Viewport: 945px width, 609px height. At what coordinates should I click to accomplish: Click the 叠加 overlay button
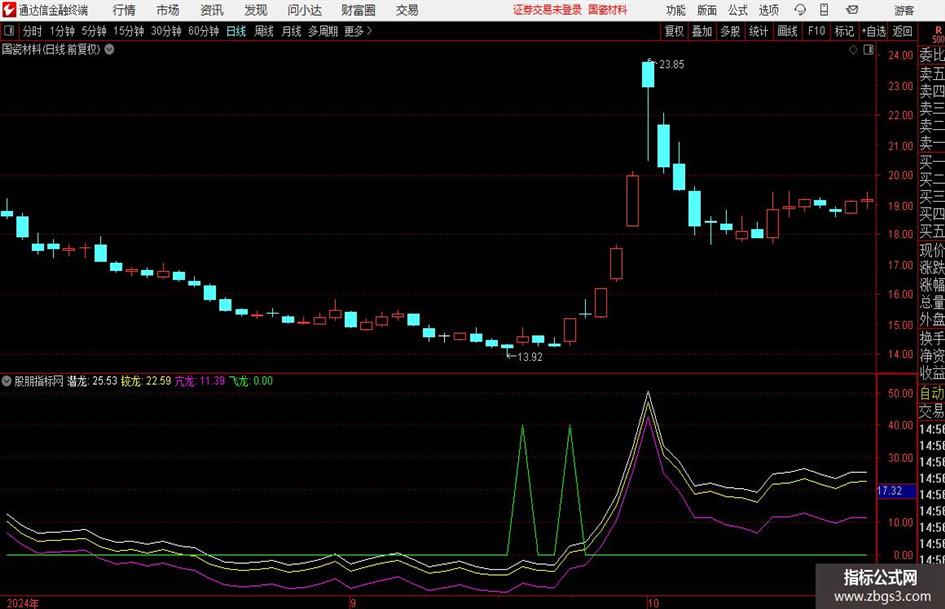(x=702, y=31)
